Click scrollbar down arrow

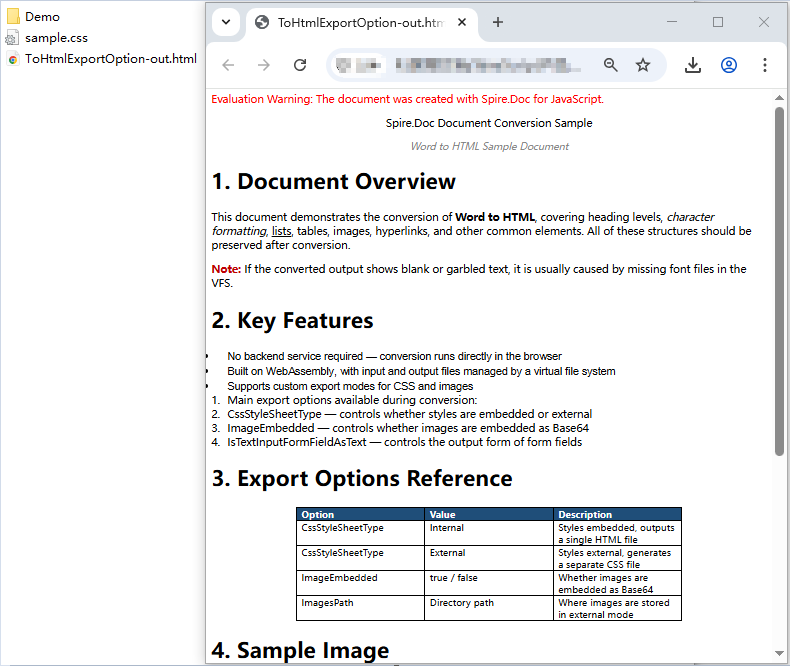779,653
